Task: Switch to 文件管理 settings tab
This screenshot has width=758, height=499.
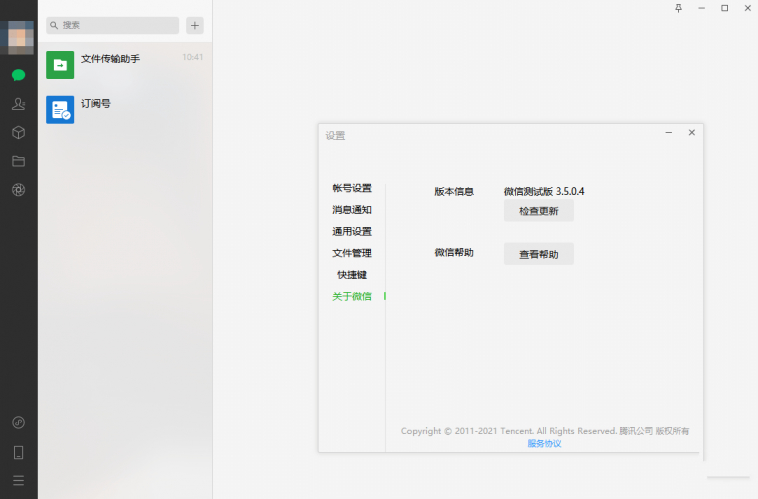Action: (352, 253)
